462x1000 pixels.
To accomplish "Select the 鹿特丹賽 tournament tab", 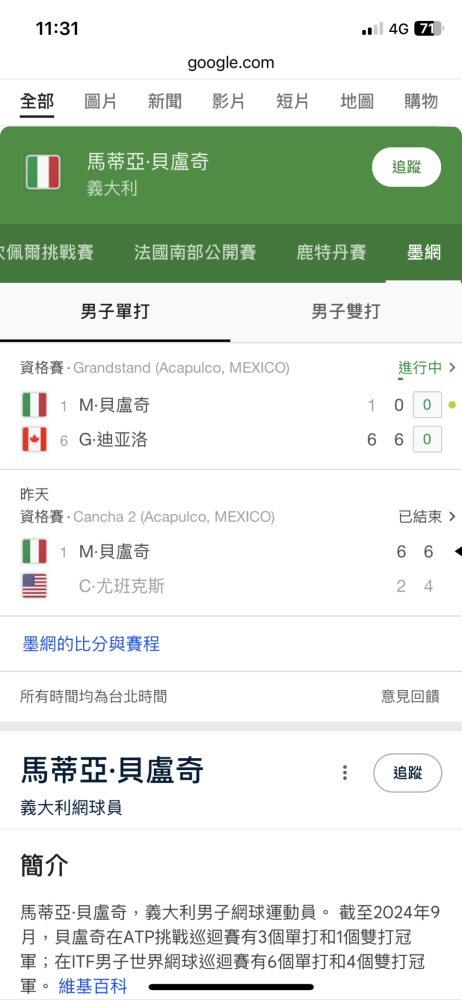I will click(332, 253).
